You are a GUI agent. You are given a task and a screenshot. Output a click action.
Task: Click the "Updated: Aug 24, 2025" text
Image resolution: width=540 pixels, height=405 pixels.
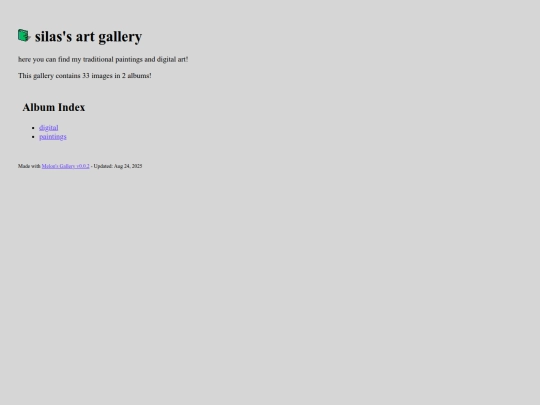click(x=118, y=166)
